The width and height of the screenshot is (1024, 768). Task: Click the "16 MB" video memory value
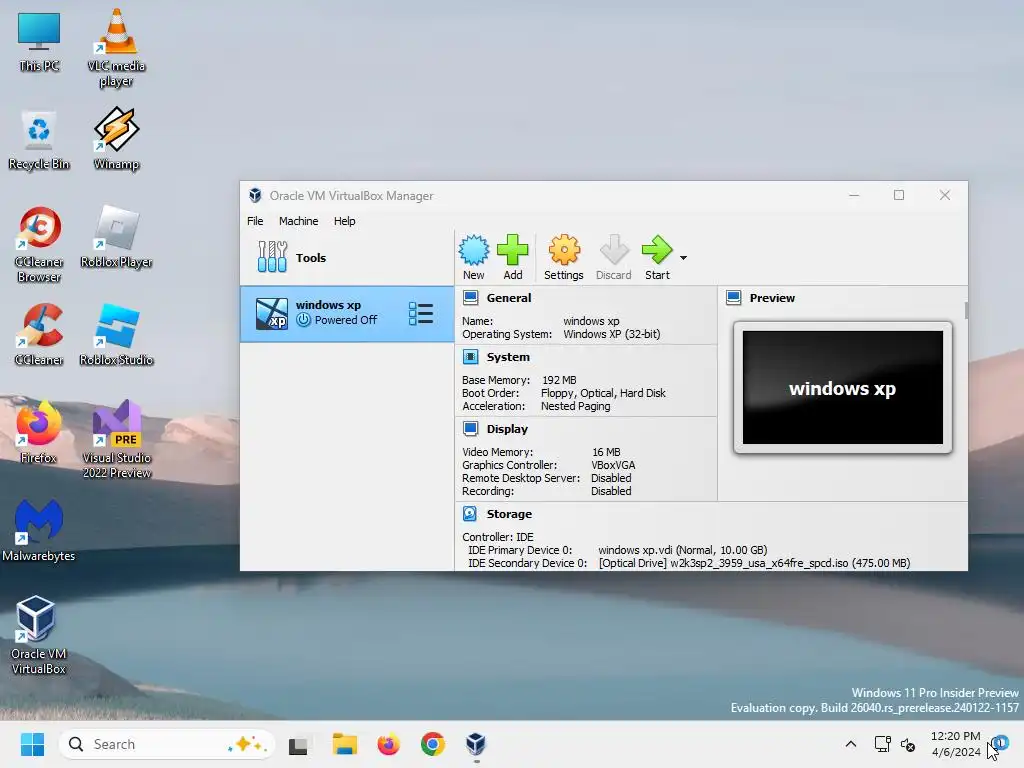pyautogui.click(x=606, y=452)
